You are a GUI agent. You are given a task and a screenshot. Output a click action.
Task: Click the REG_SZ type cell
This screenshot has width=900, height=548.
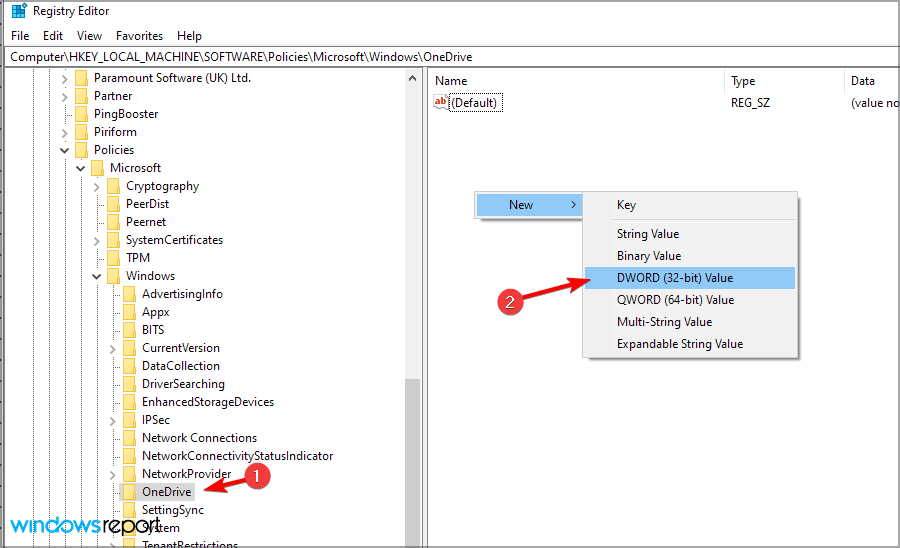click(x=750, y=103)
